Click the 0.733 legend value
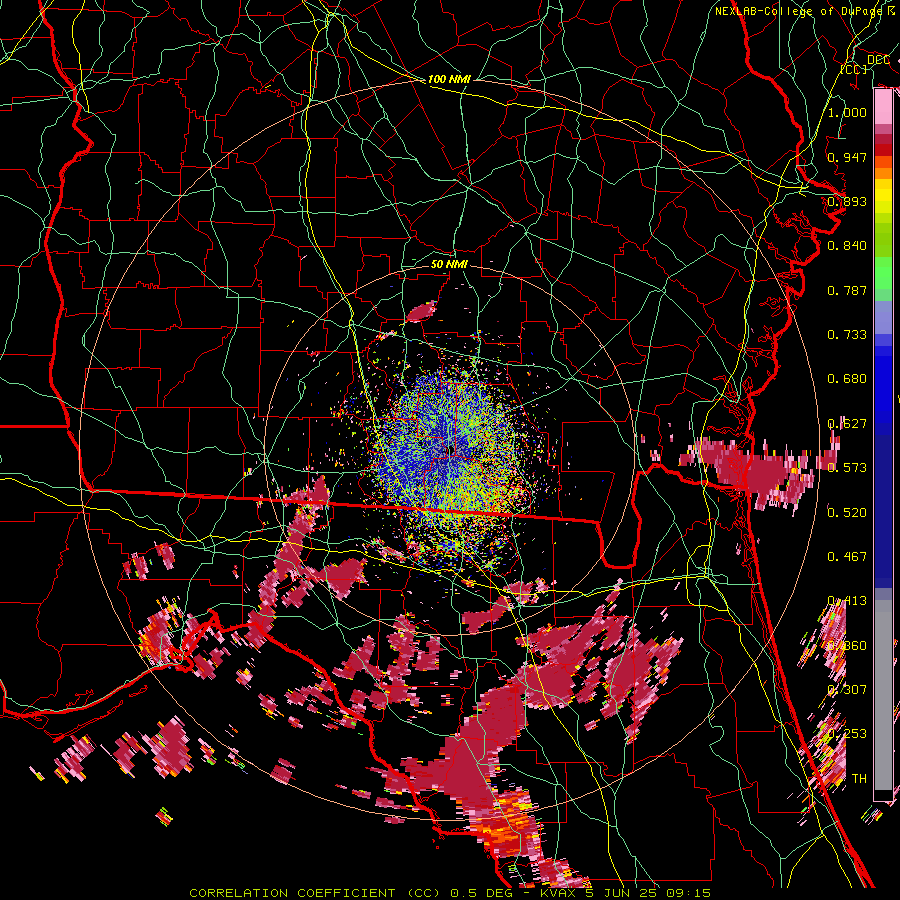 point(847,335)
